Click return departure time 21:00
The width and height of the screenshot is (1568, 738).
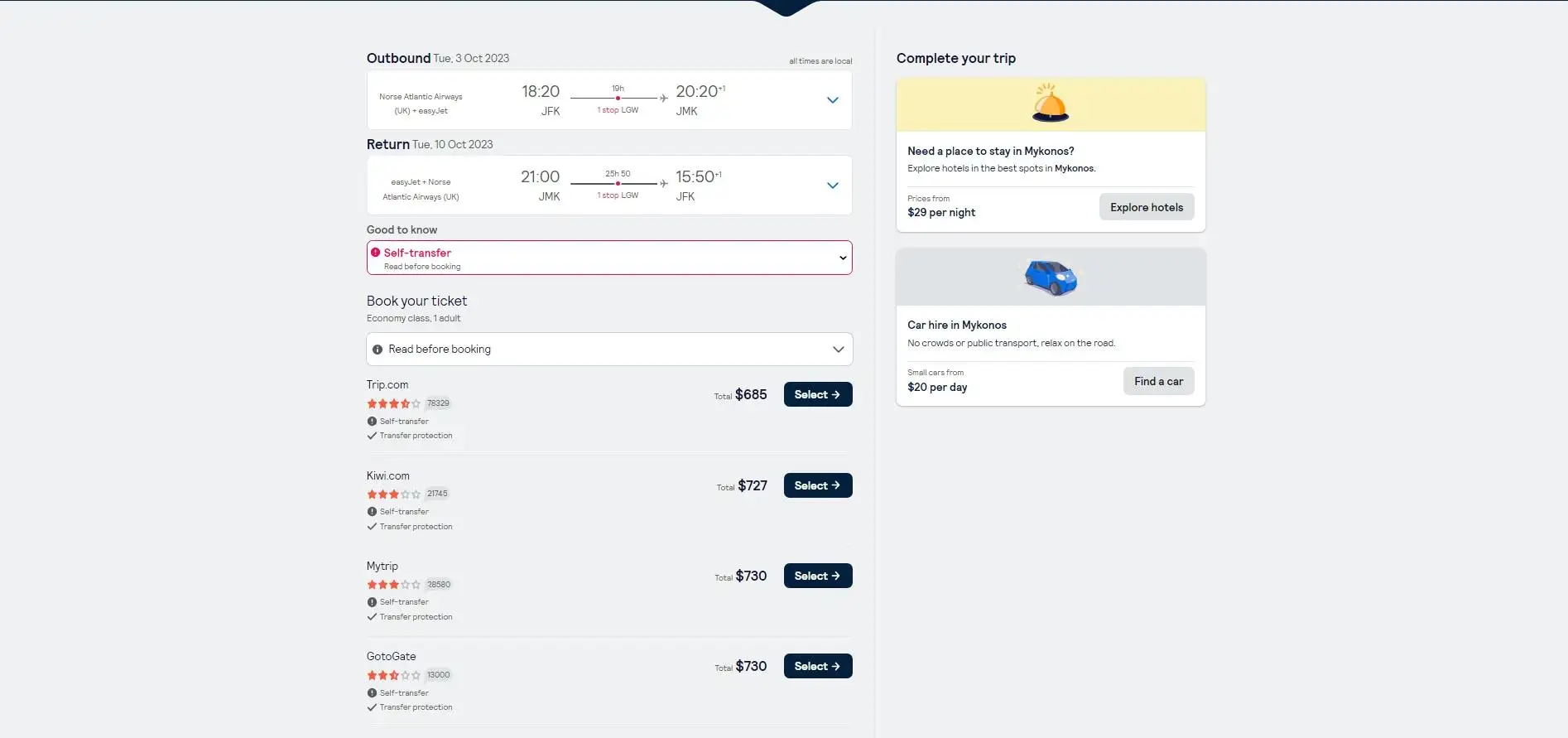540,177
